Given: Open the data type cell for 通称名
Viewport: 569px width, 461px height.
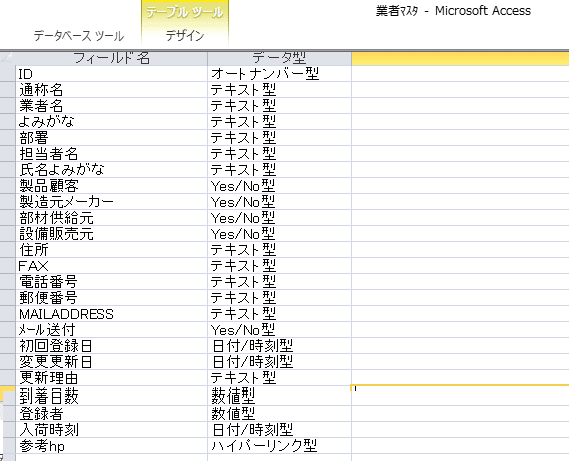Looking at the screenshot, I should pos(279,90).
